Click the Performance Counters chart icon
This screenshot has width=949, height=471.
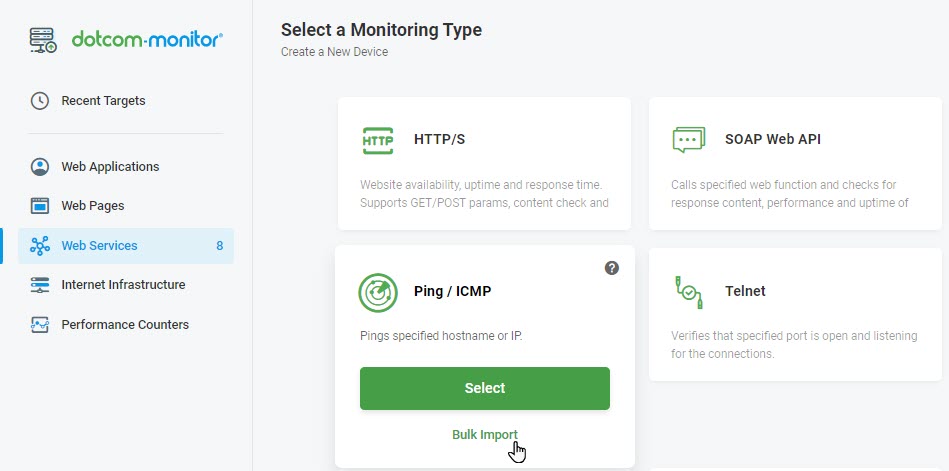[x=40, y=325]
